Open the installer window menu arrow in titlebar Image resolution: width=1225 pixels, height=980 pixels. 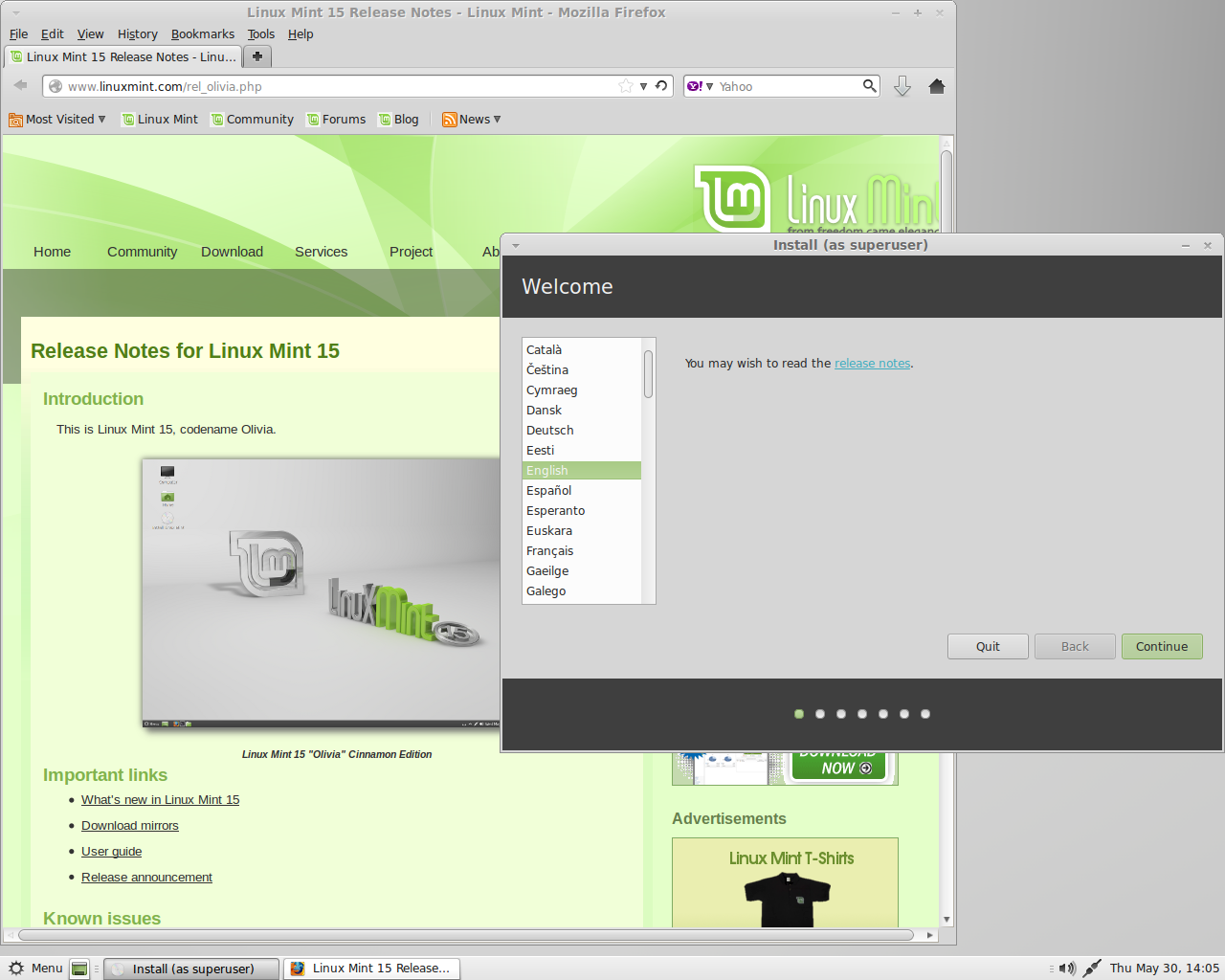tap(516, 246)
